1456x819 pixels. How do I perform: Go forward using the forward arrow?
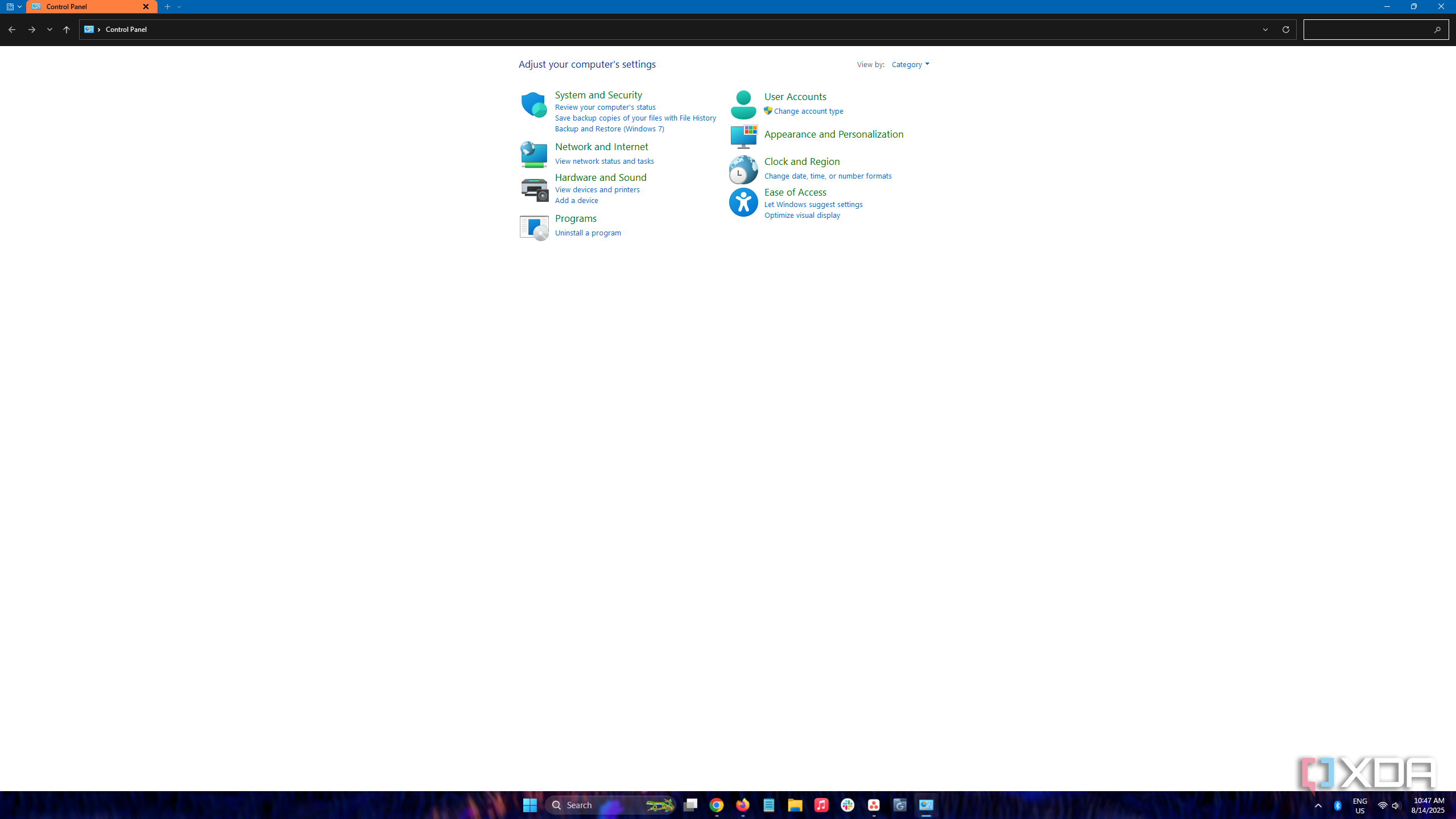(32, 30)
